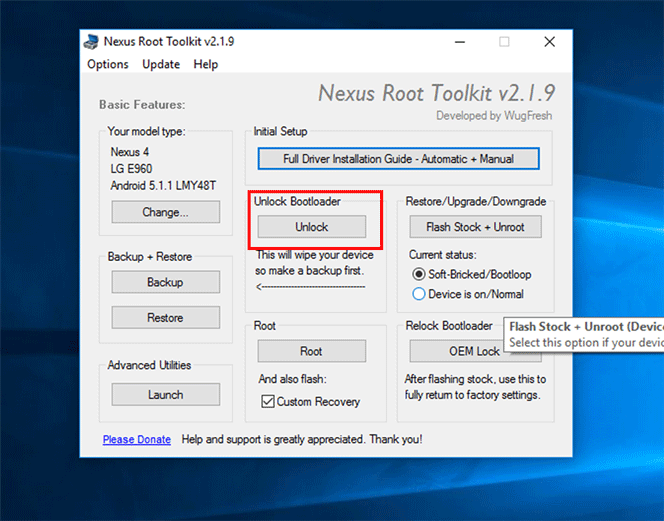Open the Please Donate link
The image size is (664, 521).
(137, 439)
